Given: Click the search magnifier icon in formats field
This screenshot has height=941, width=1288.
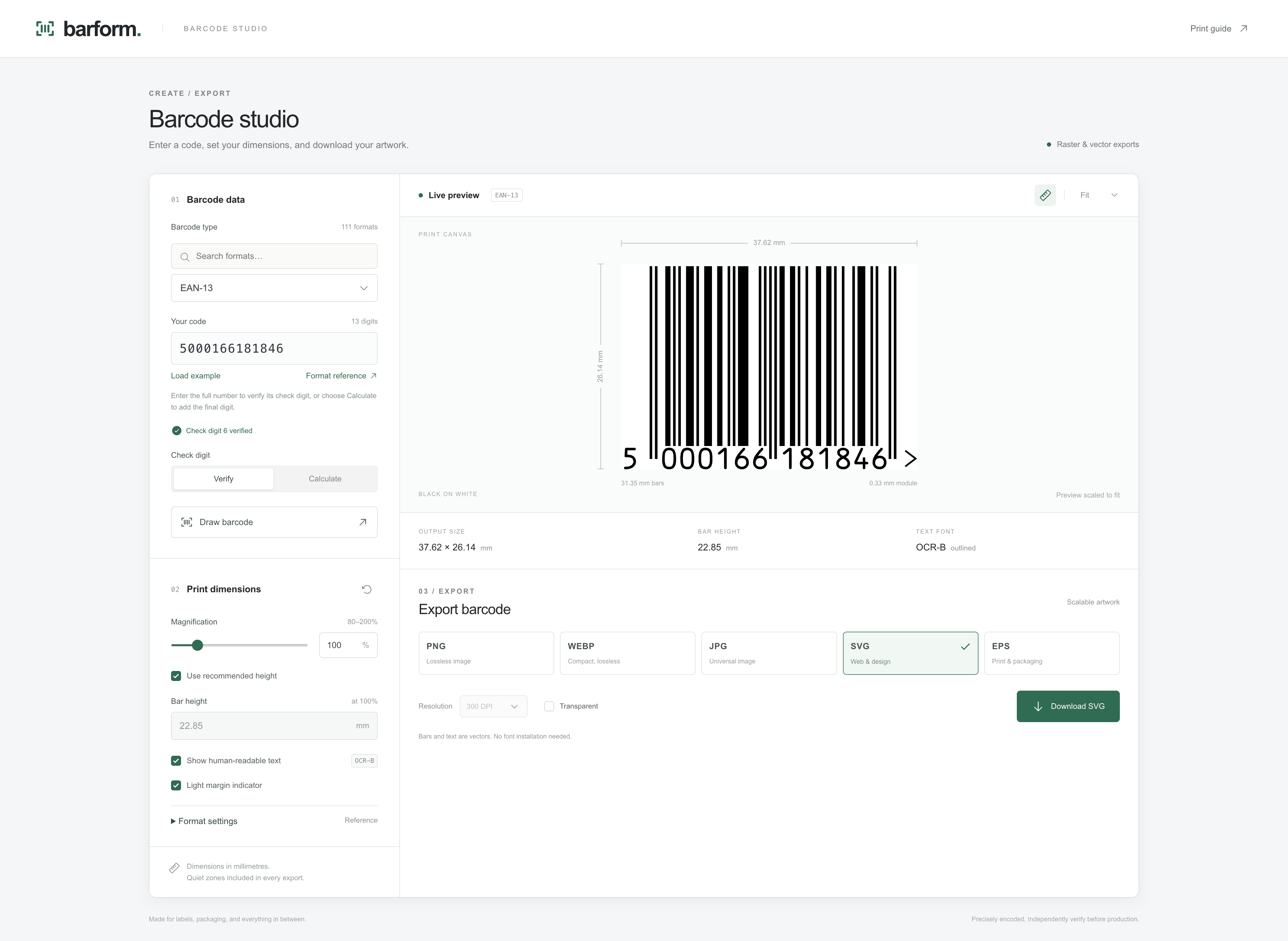Looking at the screenshot, I should tap(185, 257).
